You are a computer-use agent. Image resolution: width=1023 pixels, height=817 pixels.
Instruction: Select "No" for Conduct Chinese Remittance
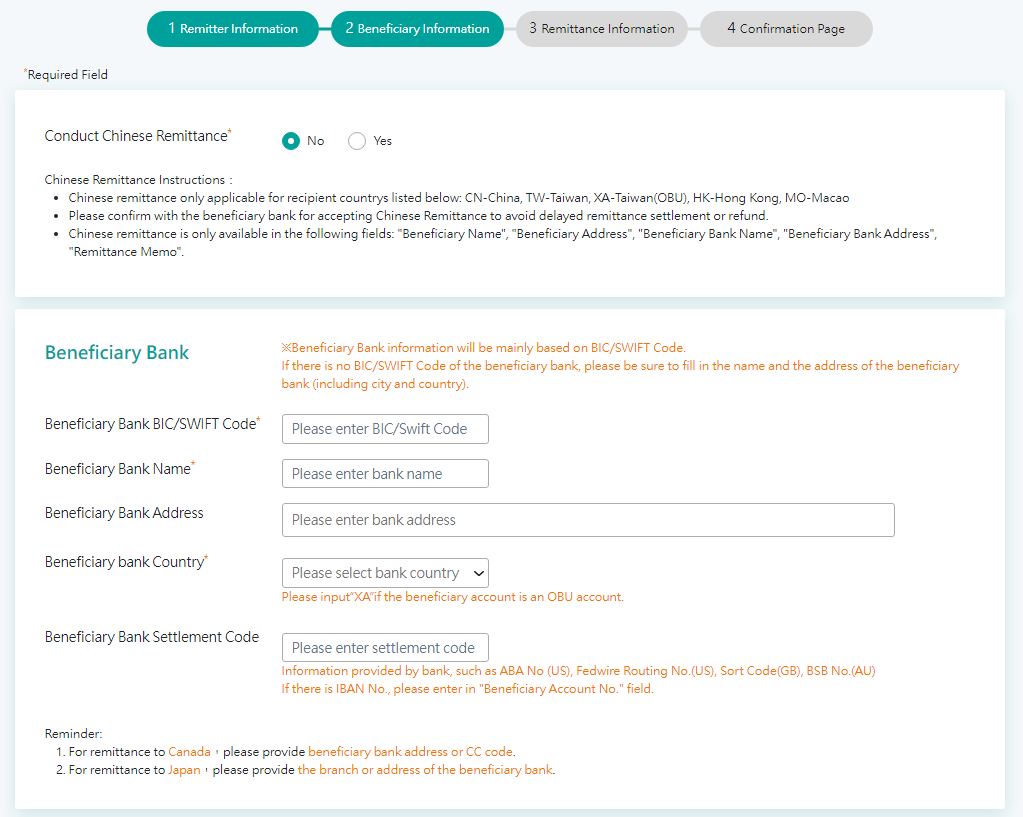coord(291,141)
